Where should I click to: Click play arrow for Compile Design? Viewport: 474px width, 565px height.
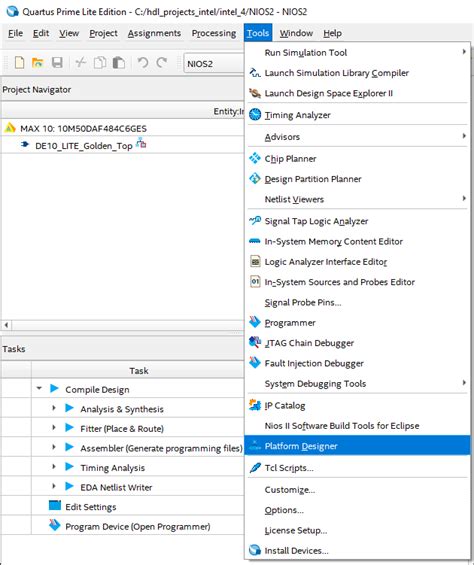coord(54,388)
